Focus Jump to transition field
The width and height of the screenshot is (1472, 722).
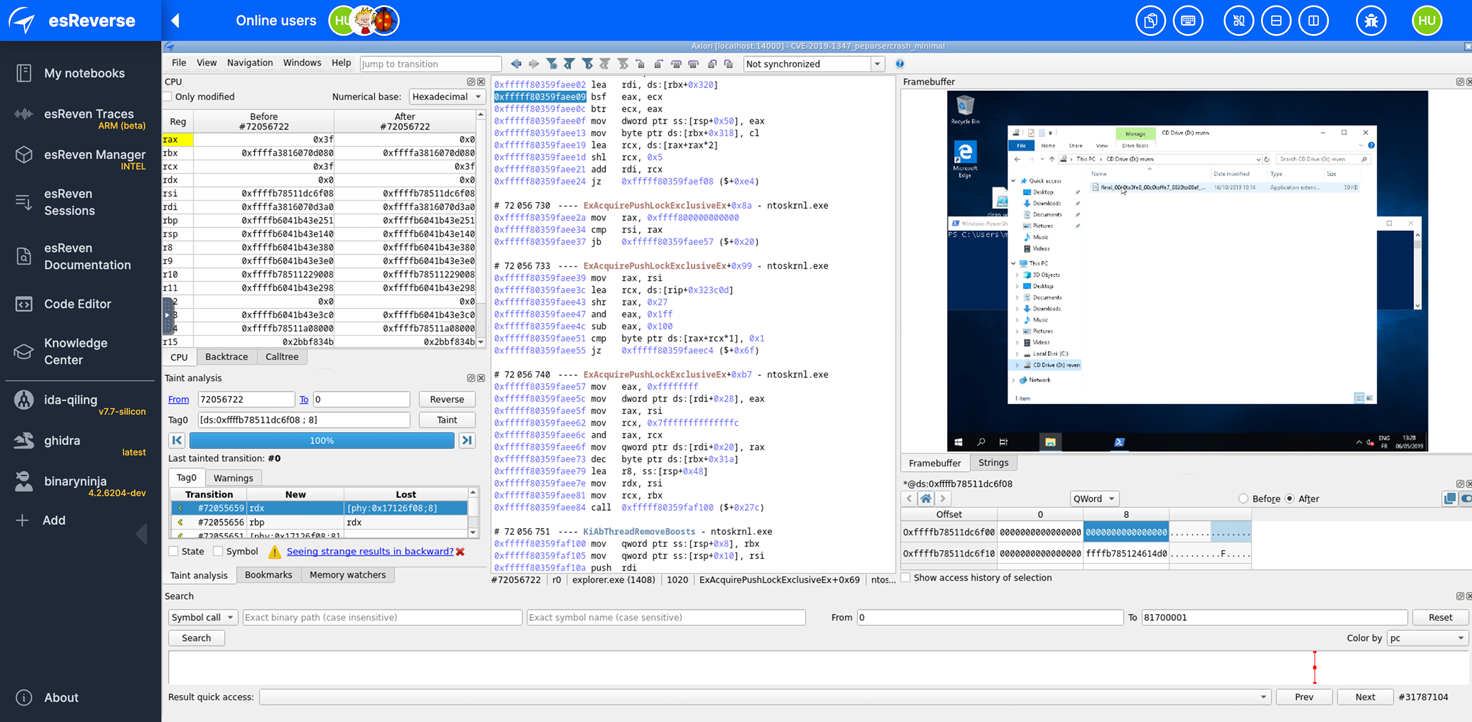[x=430, y=64]
